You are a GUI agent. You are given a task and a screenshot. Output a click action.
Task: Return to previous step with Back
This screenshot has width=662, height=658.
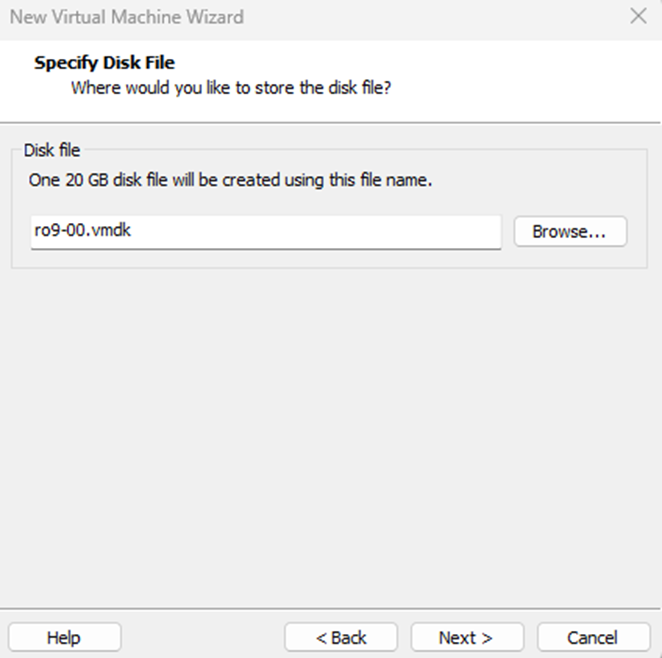point(341,637)
